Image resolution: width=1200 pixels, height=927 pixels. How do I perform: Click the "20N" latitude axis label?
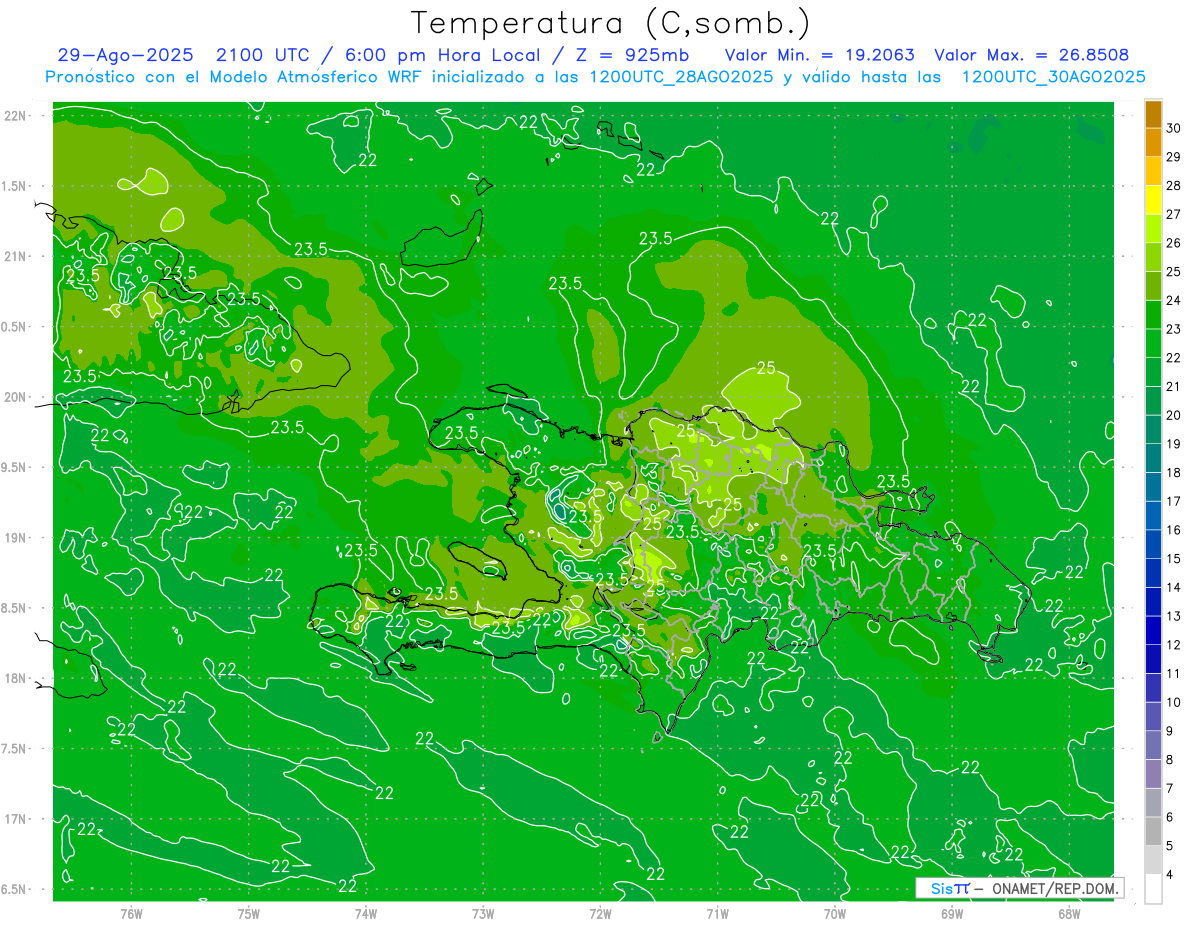(14, 397)
